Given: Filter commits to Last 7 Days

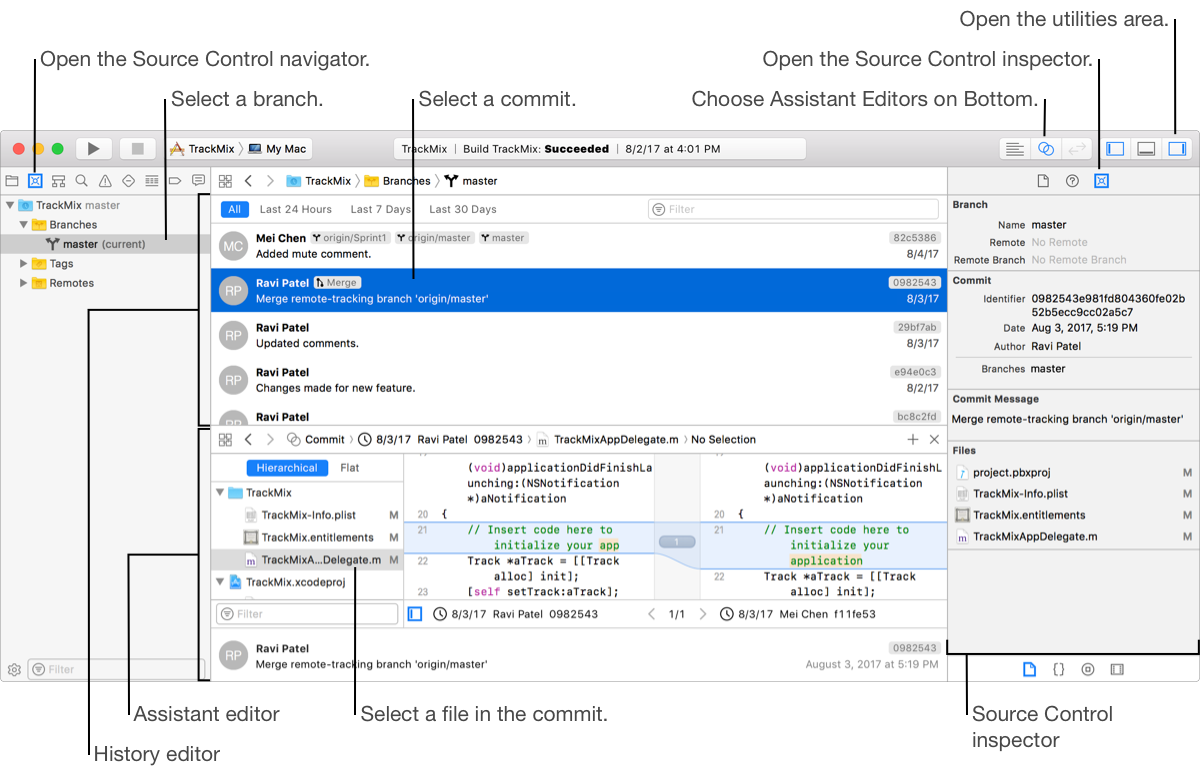Looking at the screenshot, I should [380, 209].
